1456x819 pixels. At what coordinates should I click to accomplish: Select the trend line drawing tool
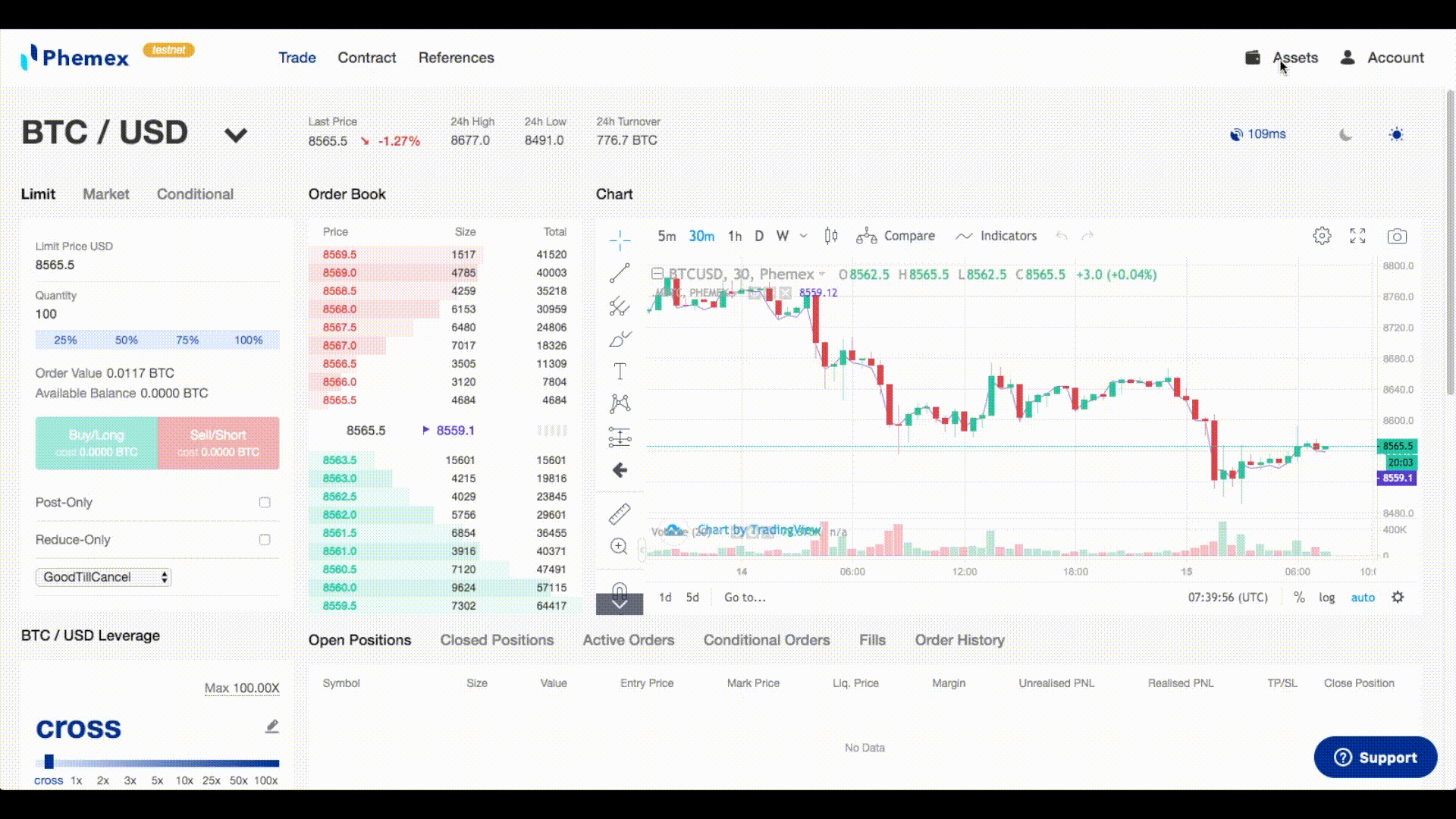click(x=620, y=273)
